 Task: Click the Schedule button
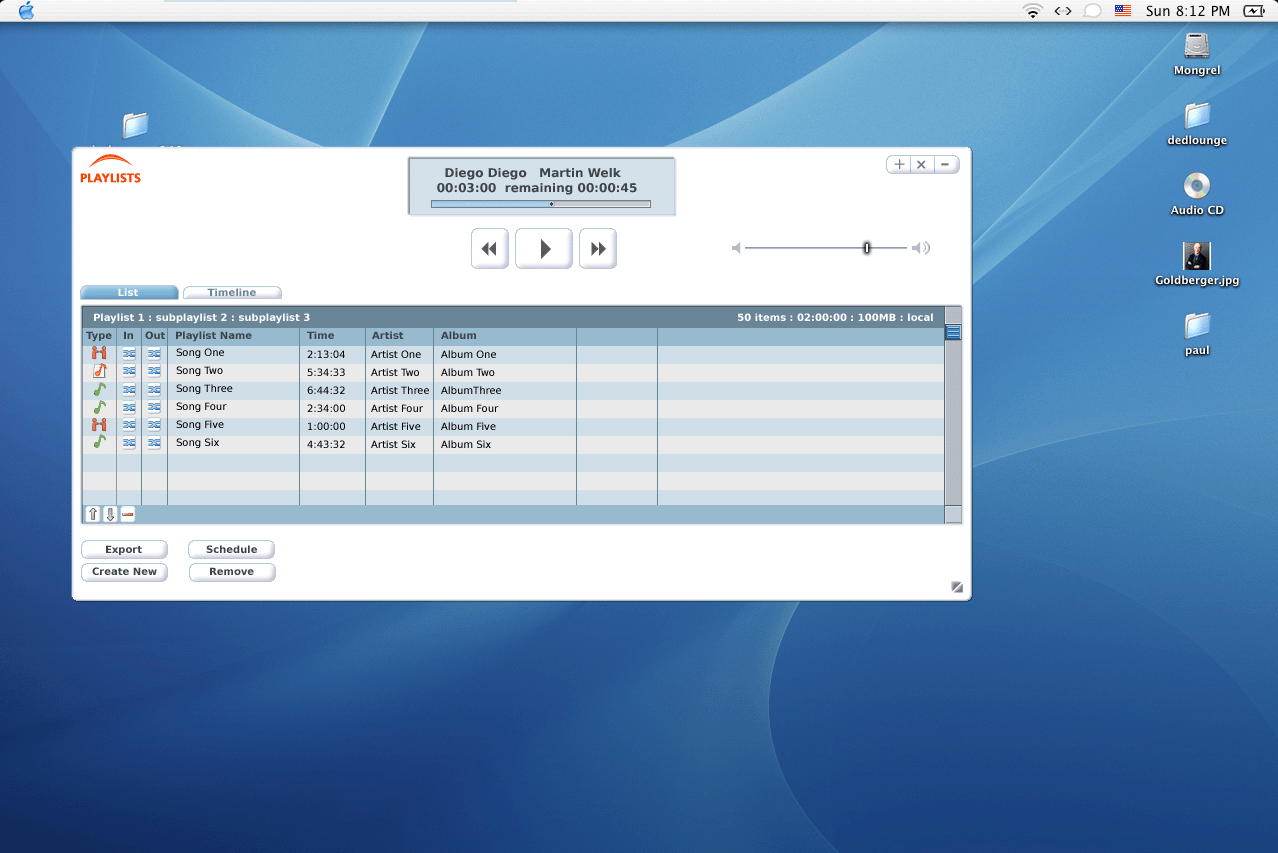[x=232, y=550]
